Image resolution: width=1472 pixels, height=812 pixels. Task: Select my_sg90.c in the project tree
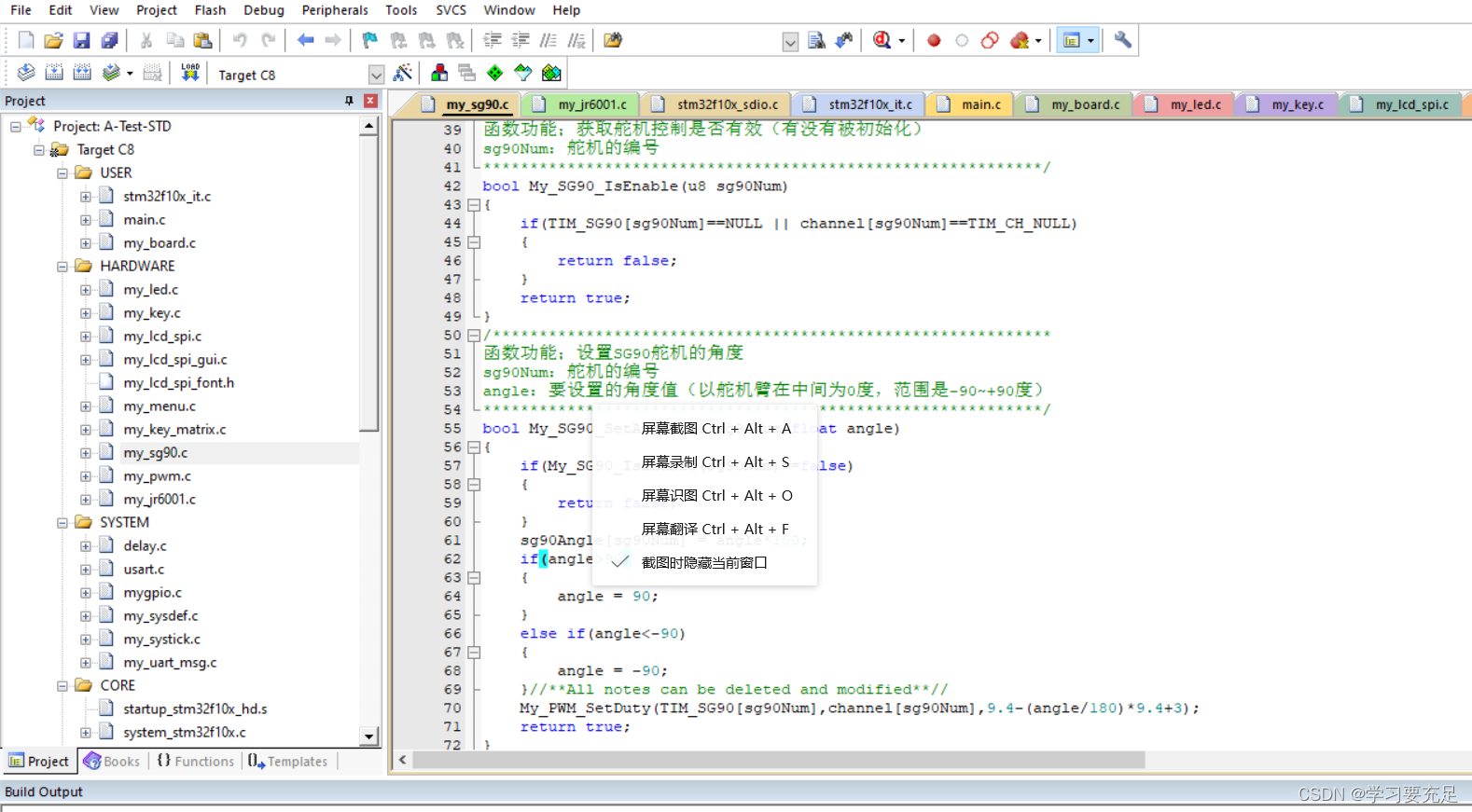tap(155, 453)
